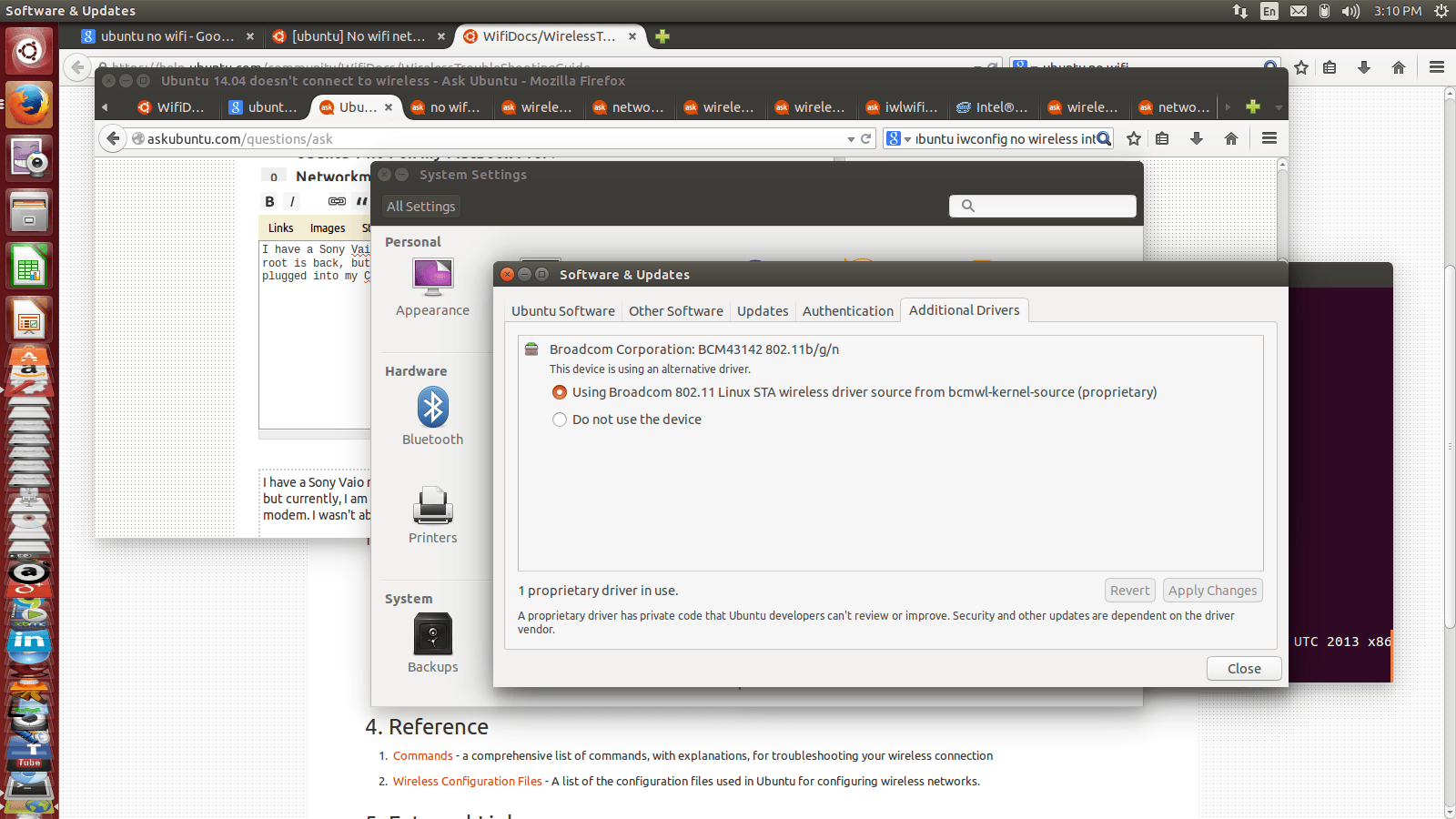Switch to Intel® tab in front Firefox
Screen dimensions: 1456x819
[993, 107]
